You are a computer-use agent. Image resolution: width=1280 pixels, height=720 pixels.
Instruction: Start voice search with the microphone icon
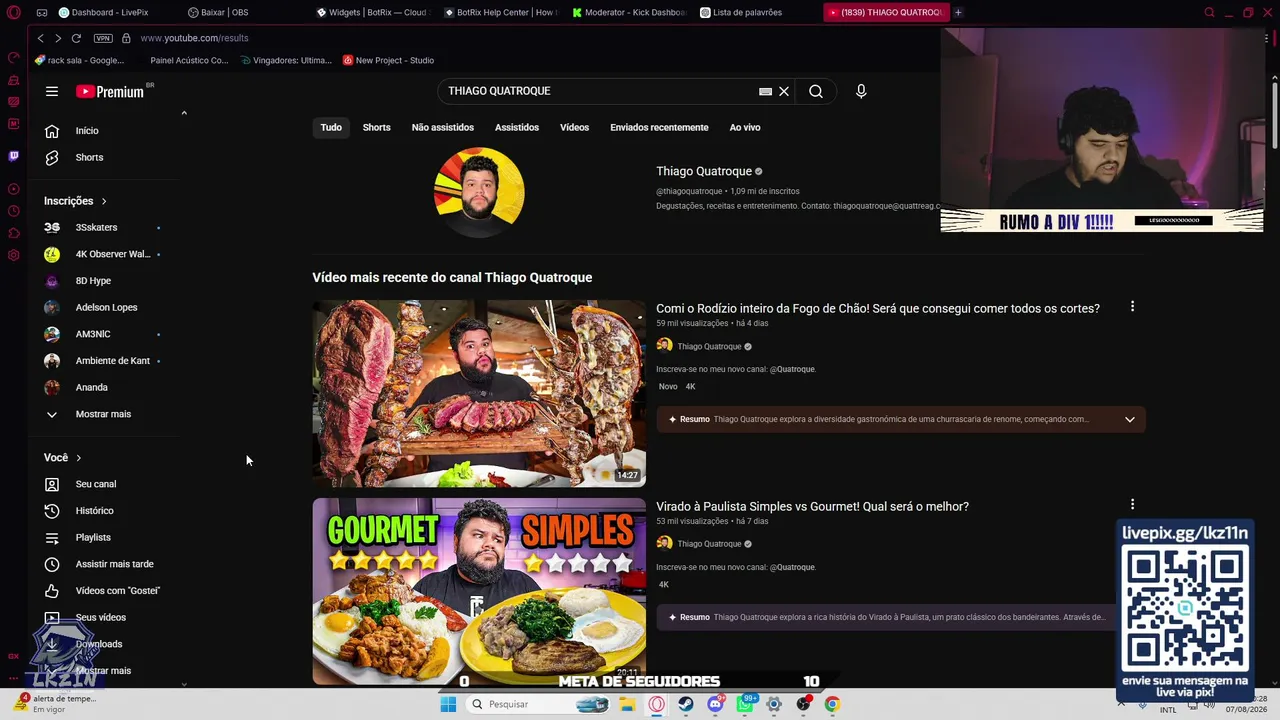tap(861, 91)
